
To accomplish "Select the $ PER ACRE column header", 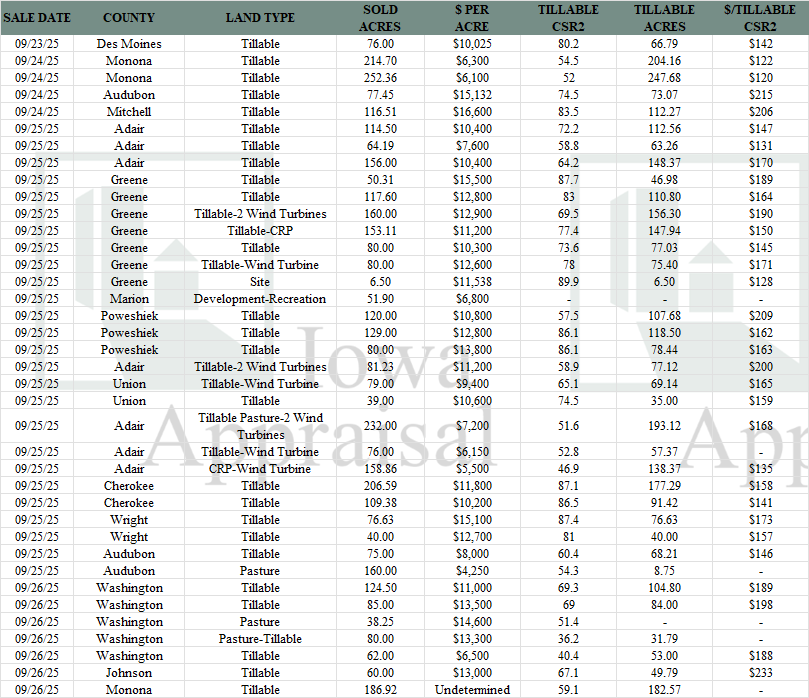I will [x=472, y=18].
